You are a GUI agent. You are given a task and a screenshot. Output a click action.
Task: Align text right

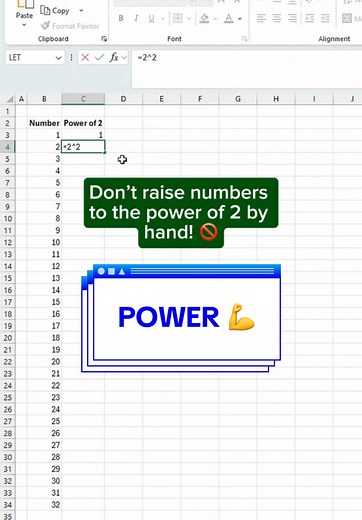point(292,18)
